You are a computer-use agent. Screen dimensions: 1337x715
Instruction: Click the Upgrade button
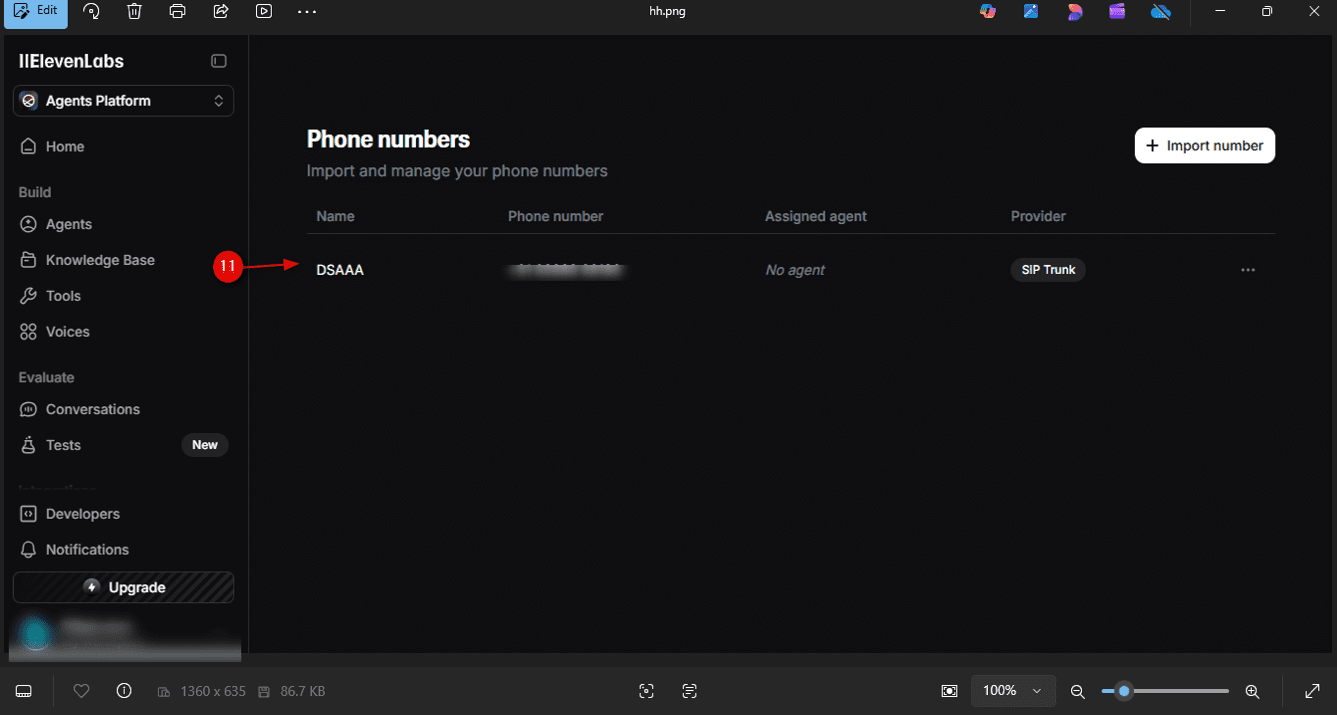click(123, 587)
